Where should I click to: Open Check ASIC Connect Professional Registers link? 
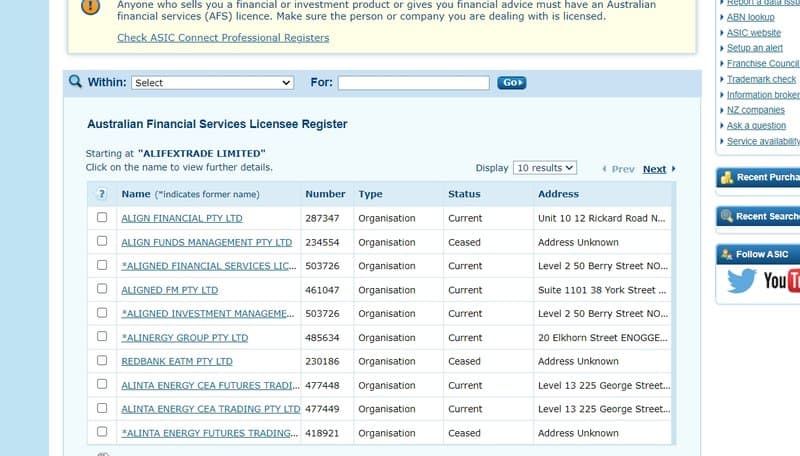pos(223,38)
